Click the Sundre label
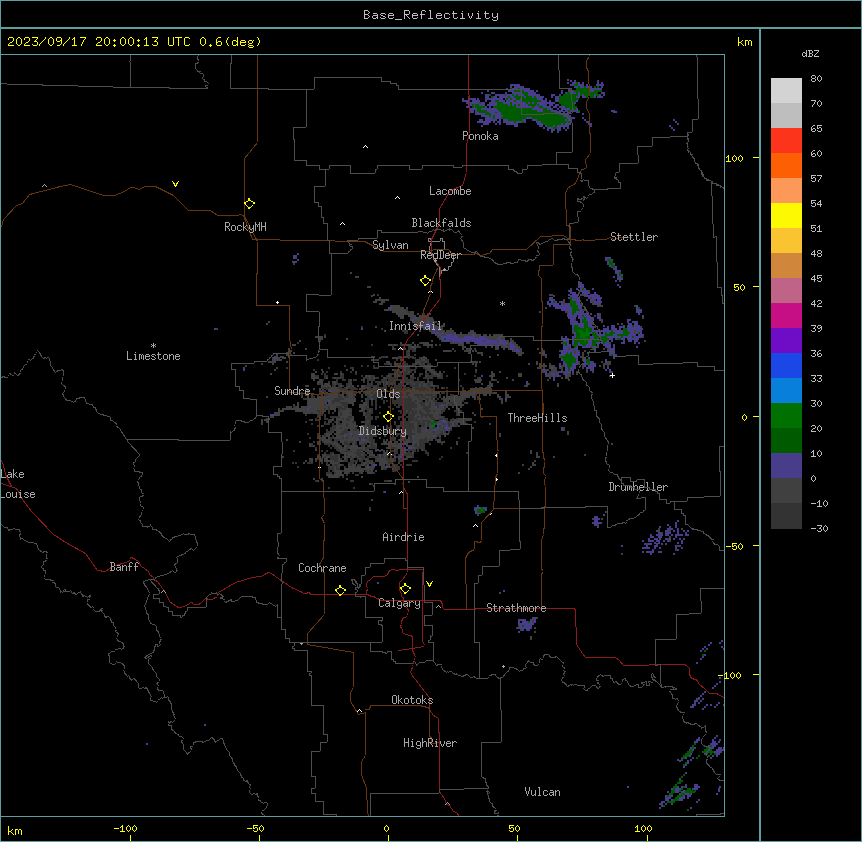 click(x=292, y=391)
